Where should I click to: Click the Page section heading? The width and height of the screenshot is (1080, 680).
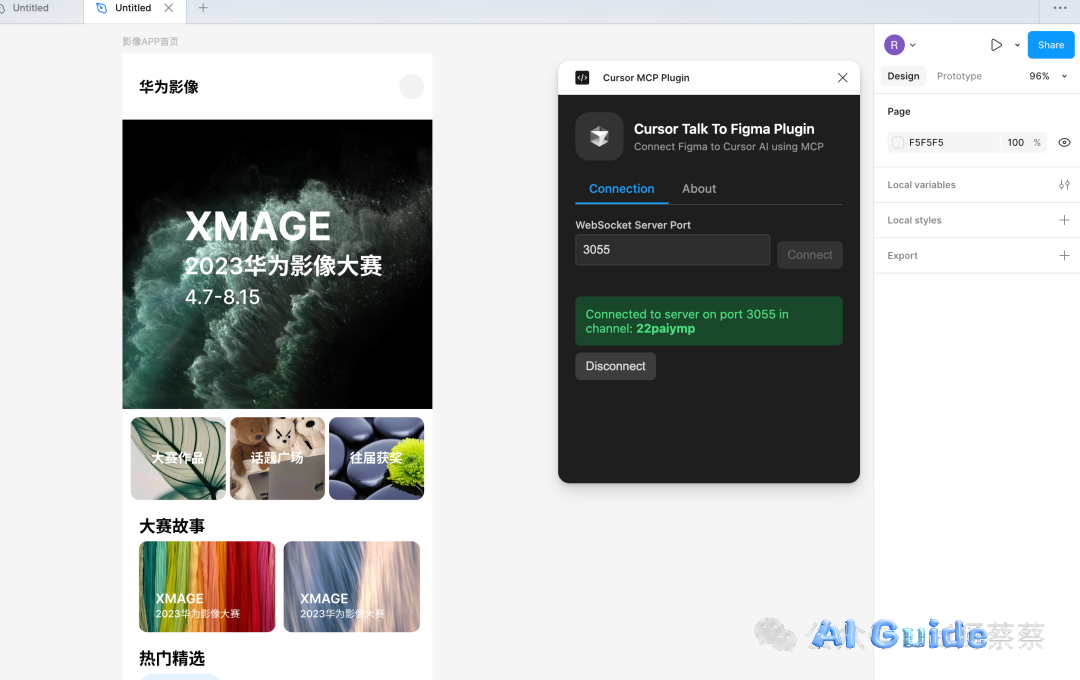tap(899, 112)
